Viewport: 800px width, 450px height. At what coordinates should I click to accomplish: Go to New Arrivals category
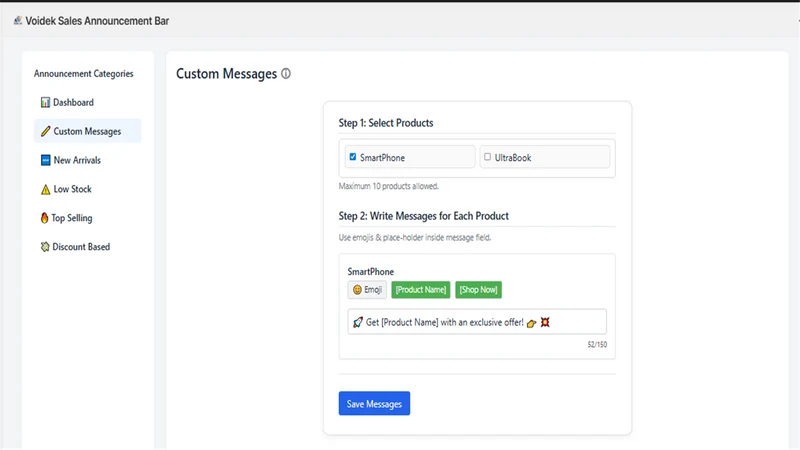[87, 160]
